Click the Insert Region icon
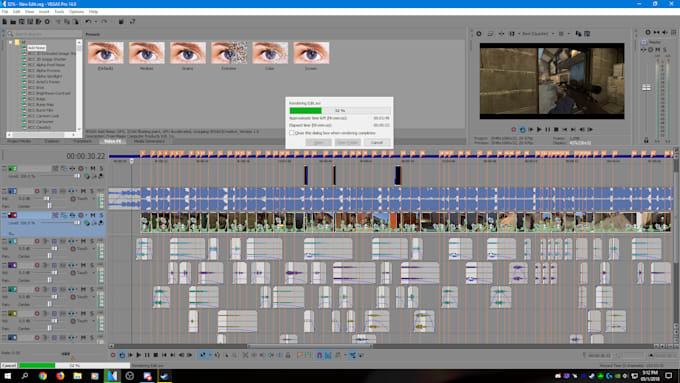The height and width of the screenshot is (383, 680). [308, 355]
